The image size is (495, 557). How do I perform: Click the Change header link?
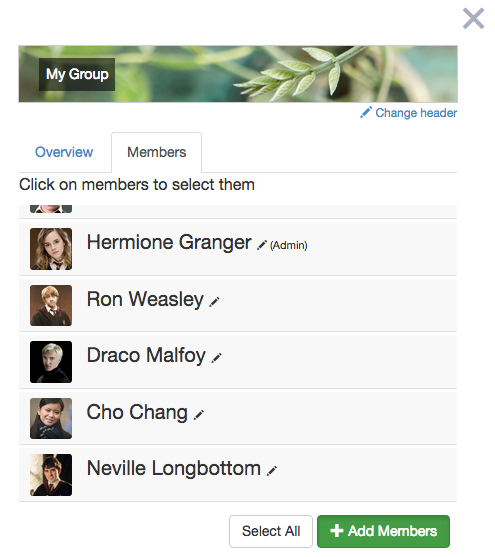416,113
